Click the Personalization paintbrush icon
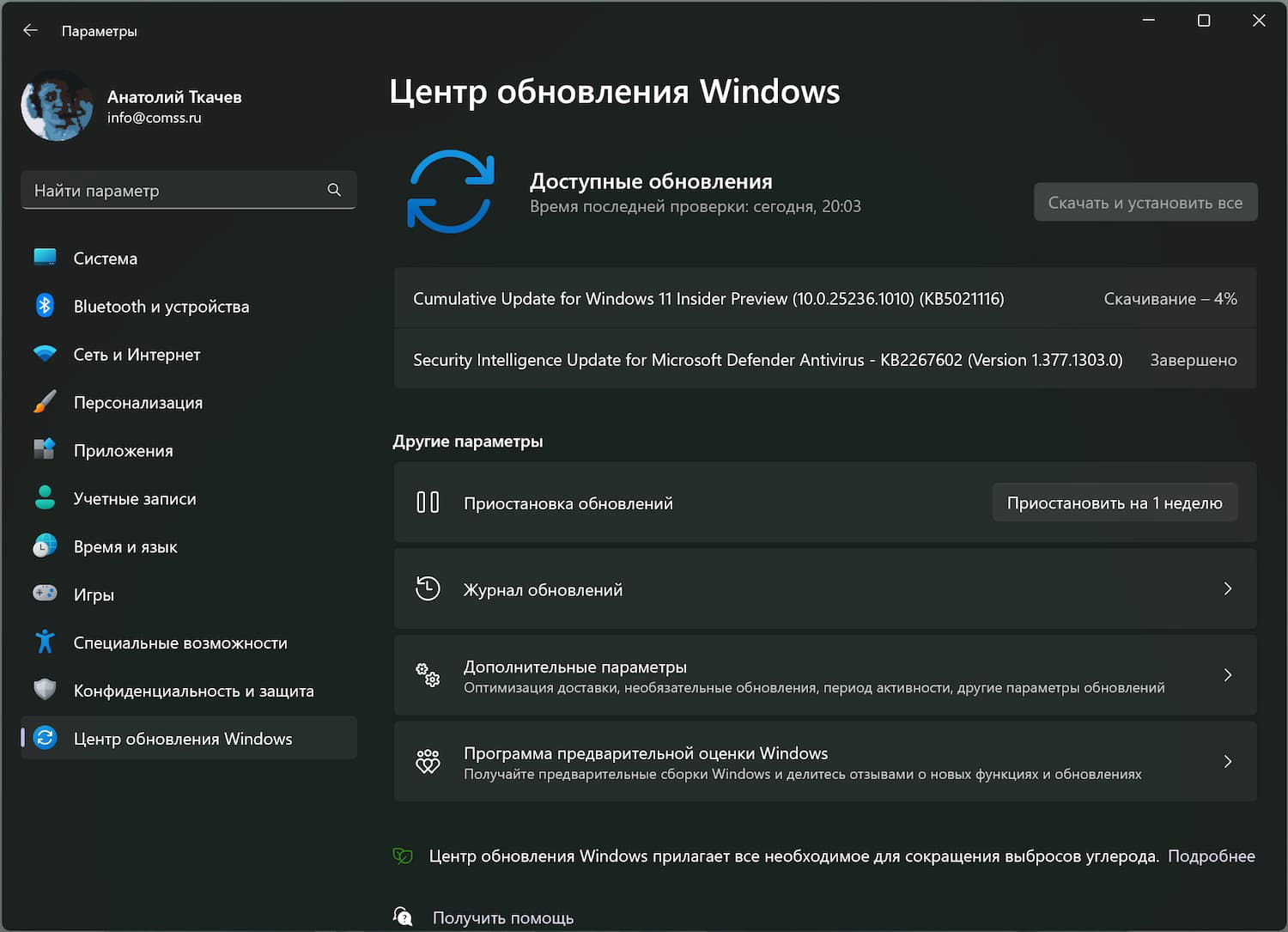 click(45, 402)
